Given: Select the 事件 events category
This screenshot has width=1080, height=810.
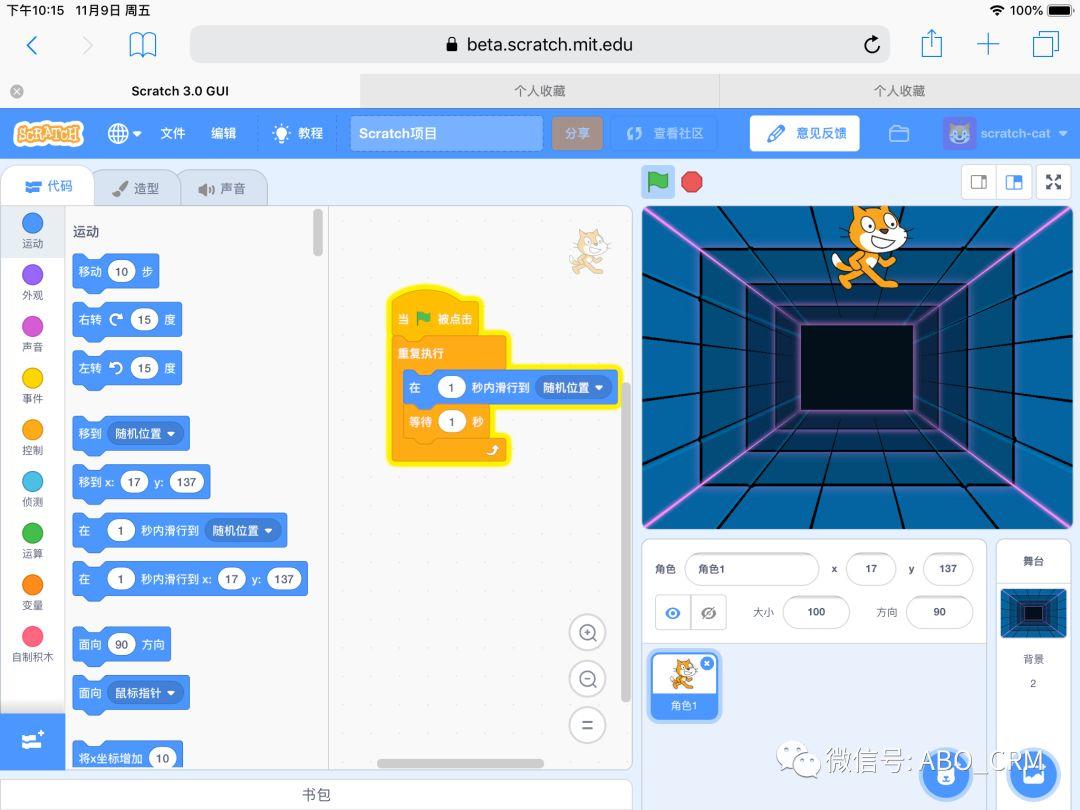Looking at the screenshot, I should (32, 386).
